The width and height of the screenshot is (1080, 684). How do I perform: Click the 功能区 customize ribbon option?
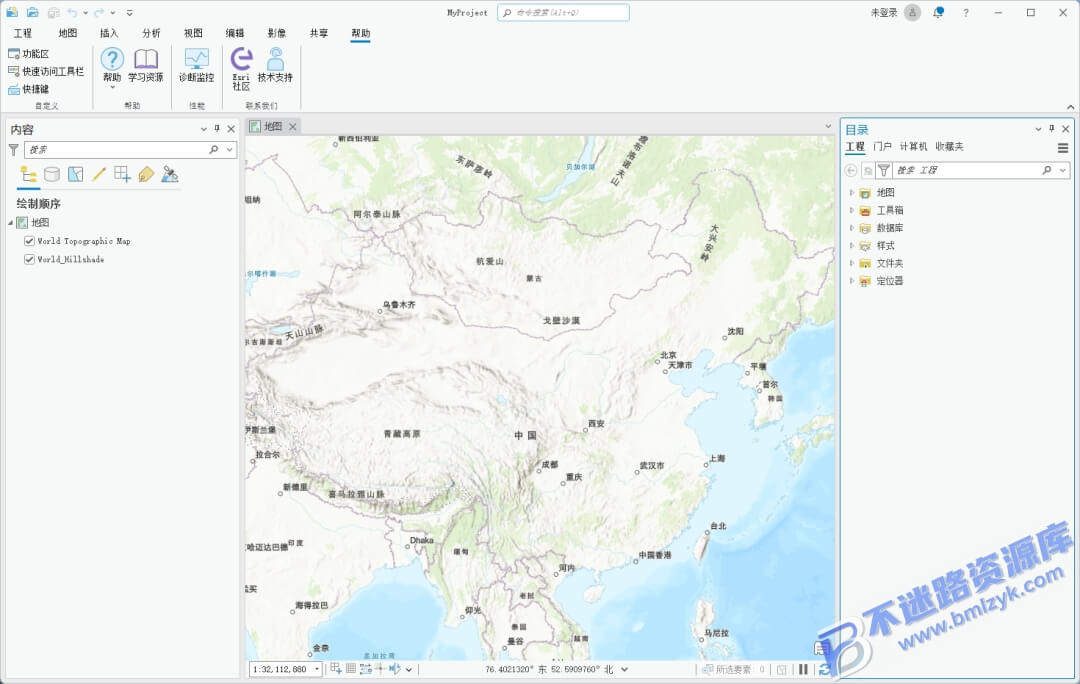pos(28,54)
